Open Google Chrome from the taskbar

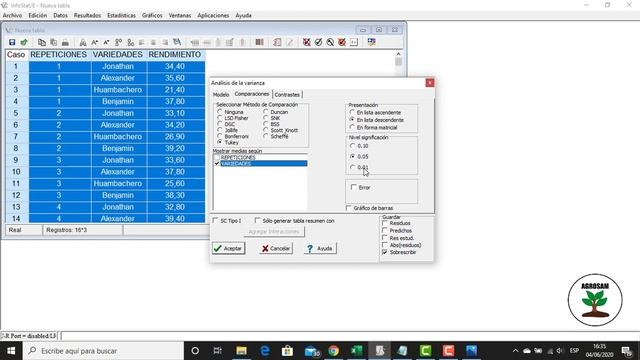(x=333, y=351)
